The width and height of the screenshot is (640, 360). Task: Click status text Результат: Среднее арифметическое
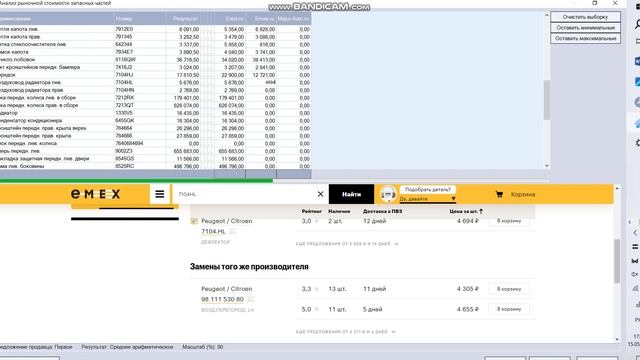[x=127, y=347]
